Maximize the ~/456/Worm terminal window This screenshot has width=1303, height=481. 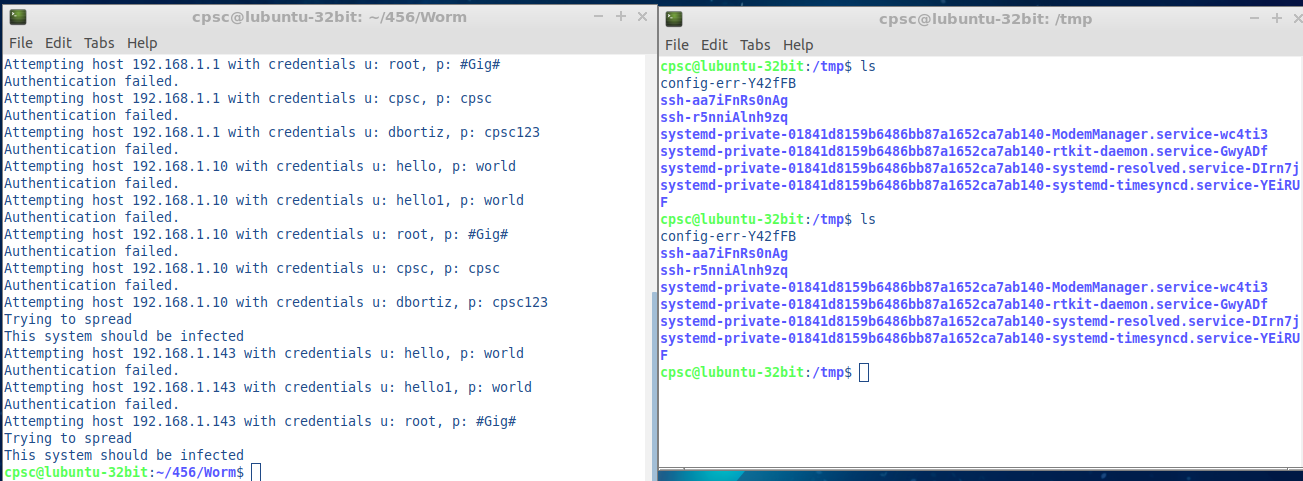tap(620, 16)
